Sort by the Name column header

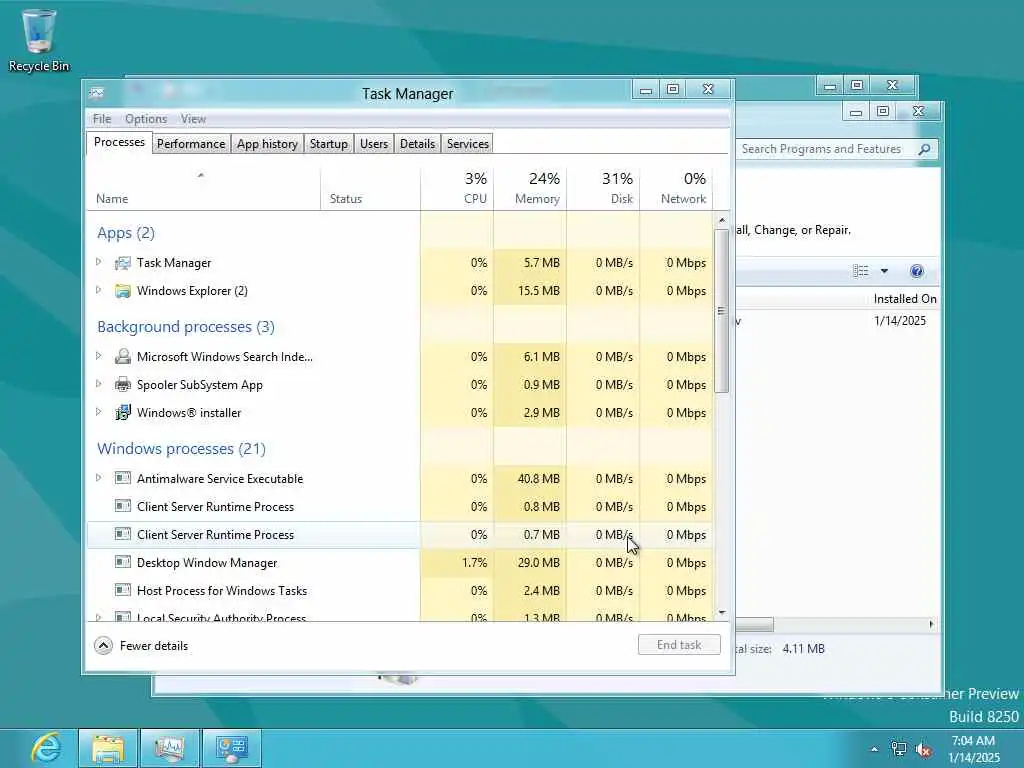203,189
